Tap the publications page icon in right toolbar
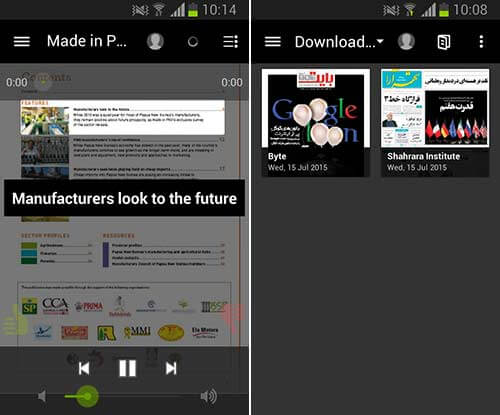This screenshot has width=500, height=415. coord(444,42)
